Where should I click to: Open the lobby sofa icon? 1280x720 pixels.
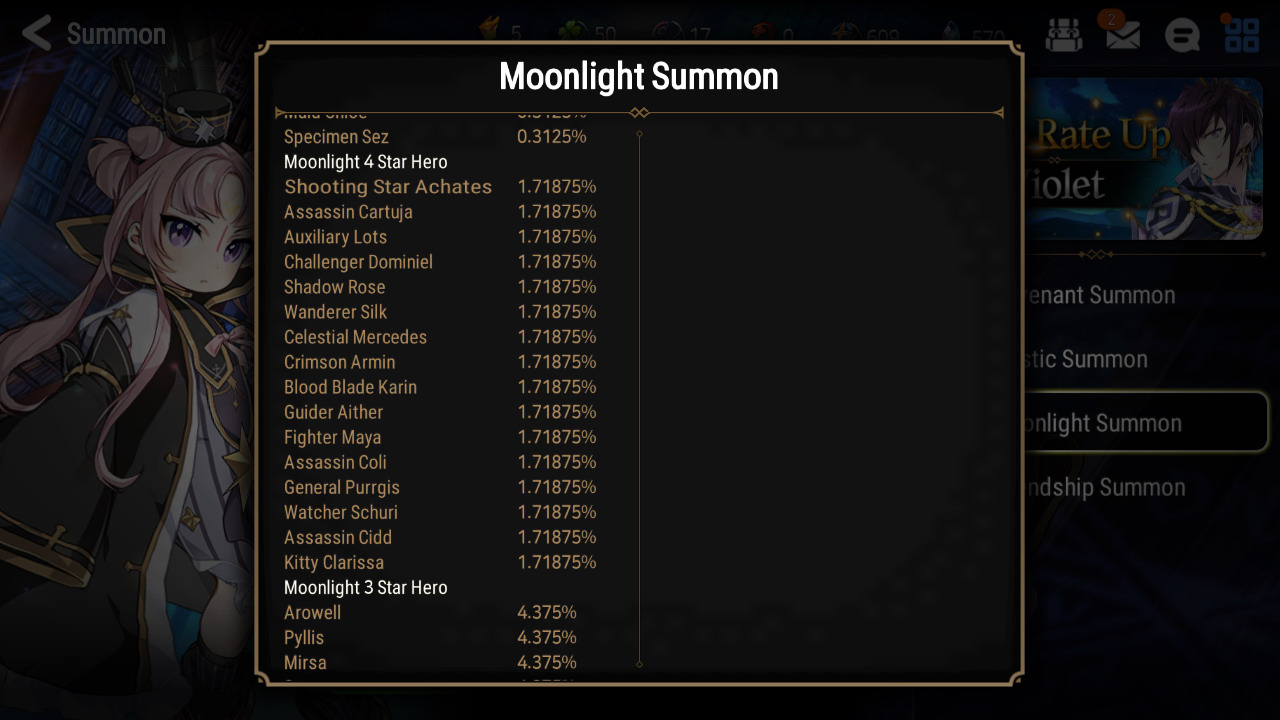pos(1064,35)
